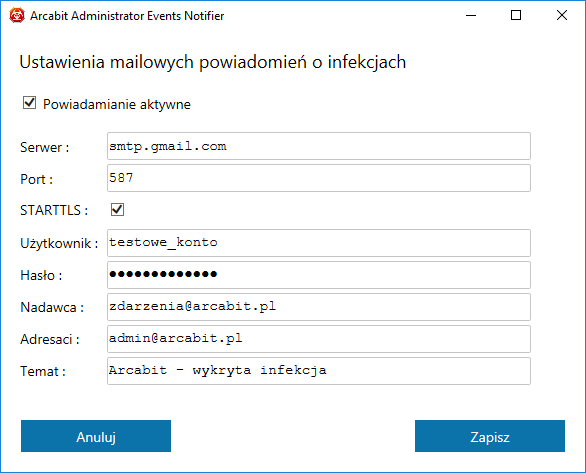Minimize the Events Notifier window
This screenshot has width=586, height=473.
pyautogui.click(x=471, y=15)
